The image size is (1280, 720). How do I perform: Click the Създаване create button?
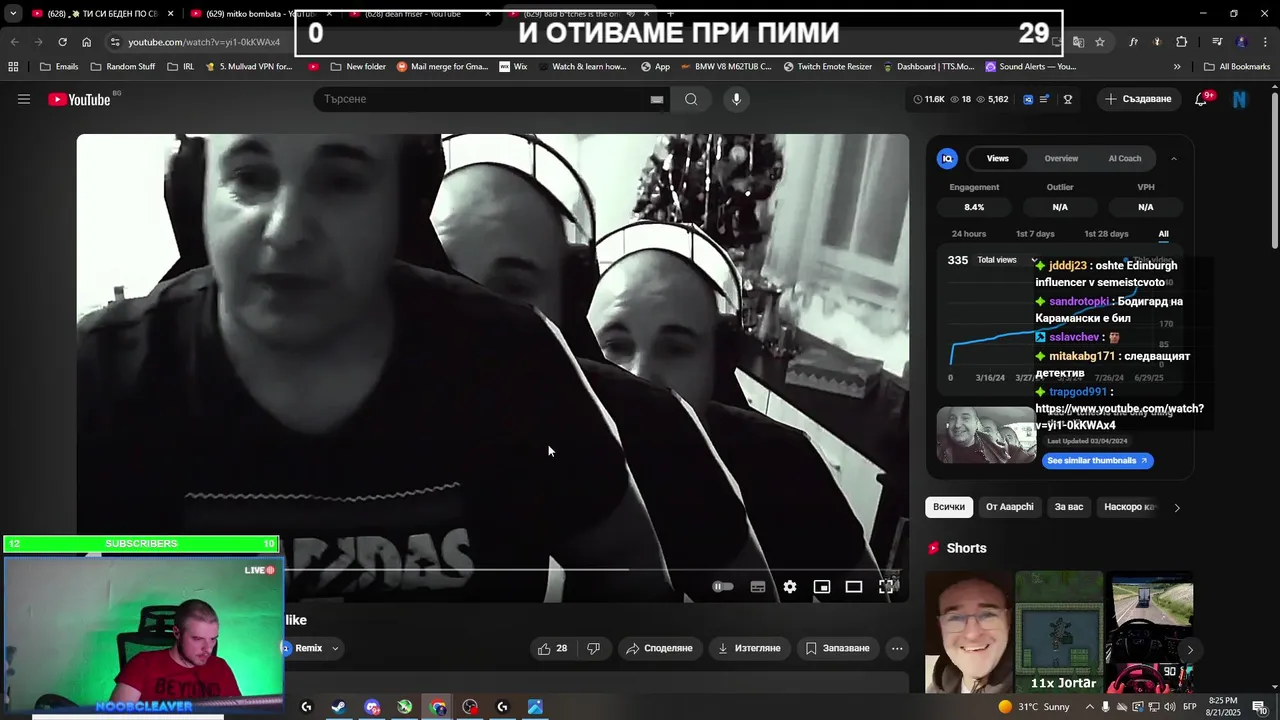(1138, 99)
